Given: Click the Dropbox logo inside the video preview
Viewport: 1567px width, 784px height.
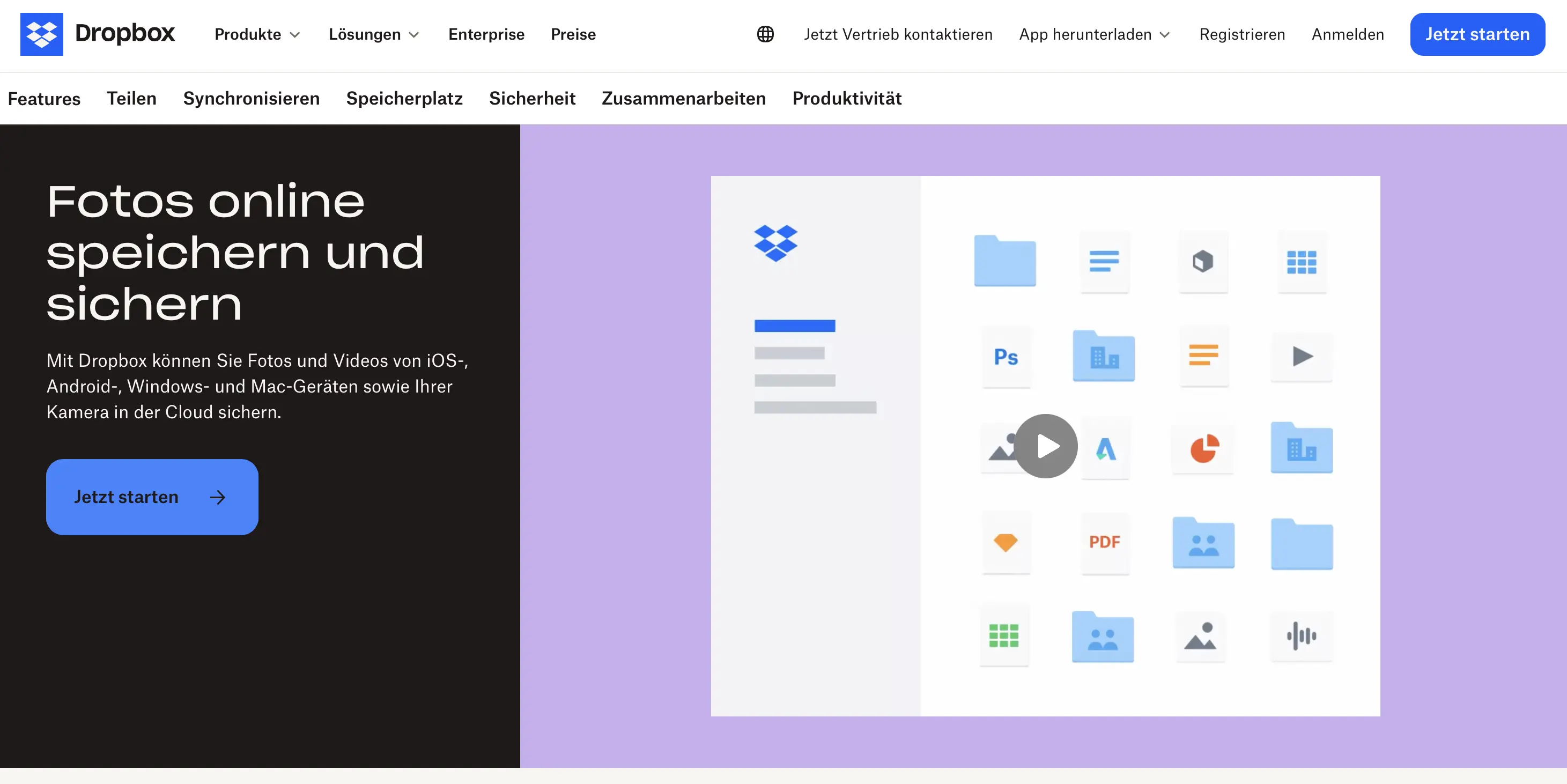Looking at the screenshot, I should pos(775,243).
